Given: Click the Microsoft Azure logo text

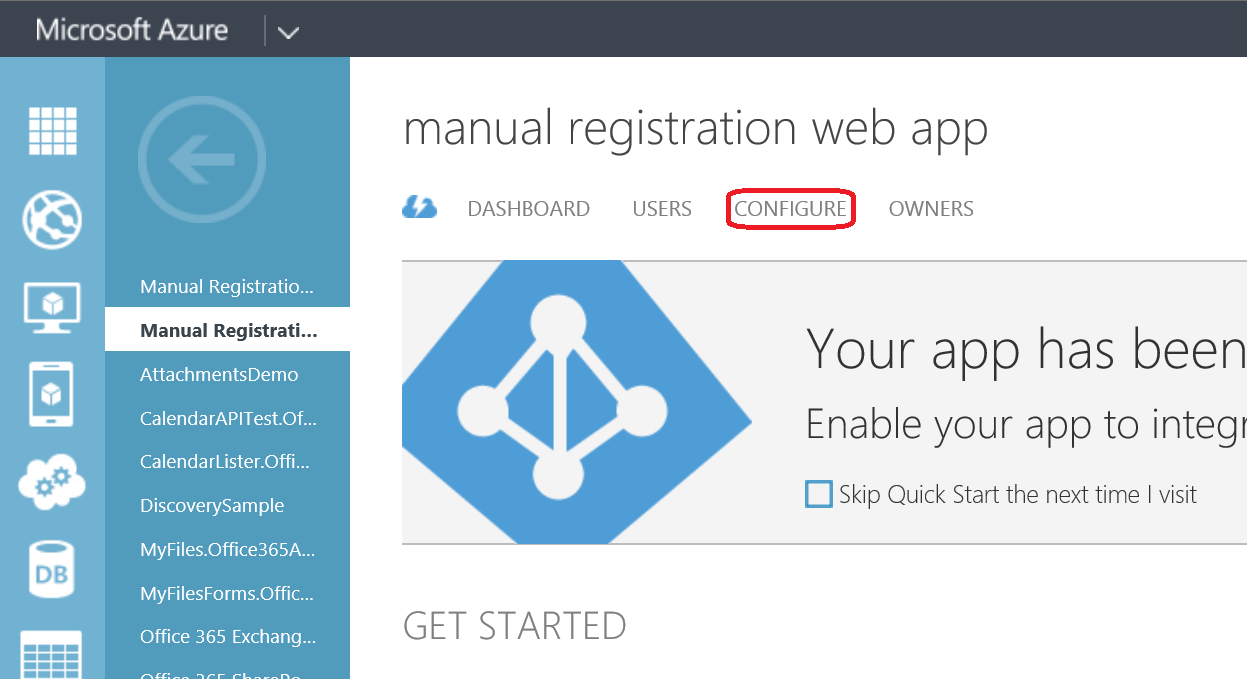Looking at the screenshot, I should (132, 30).
